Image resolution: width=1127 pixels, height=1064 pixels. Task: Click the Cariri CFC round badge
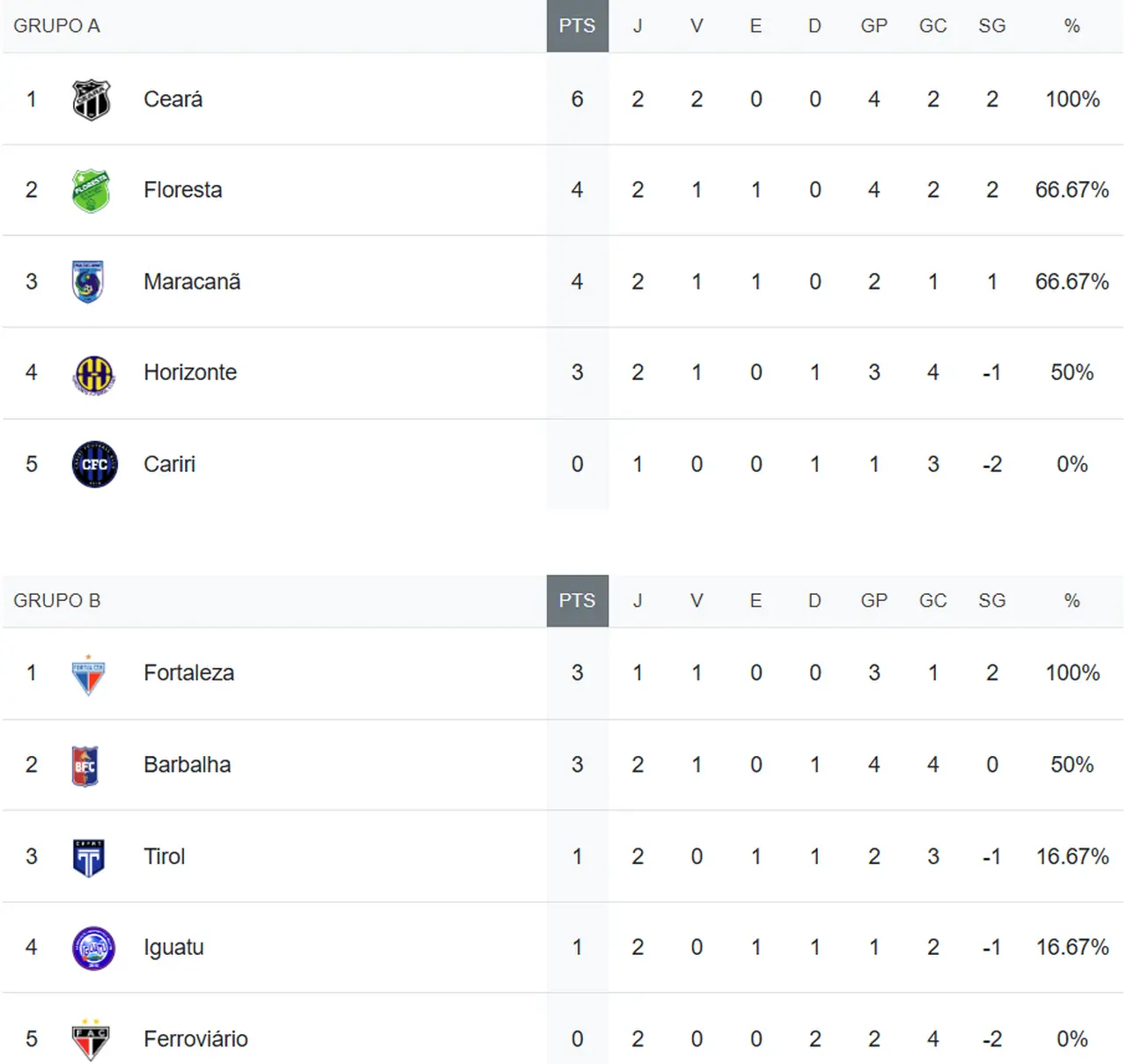(x=94, y=465)
